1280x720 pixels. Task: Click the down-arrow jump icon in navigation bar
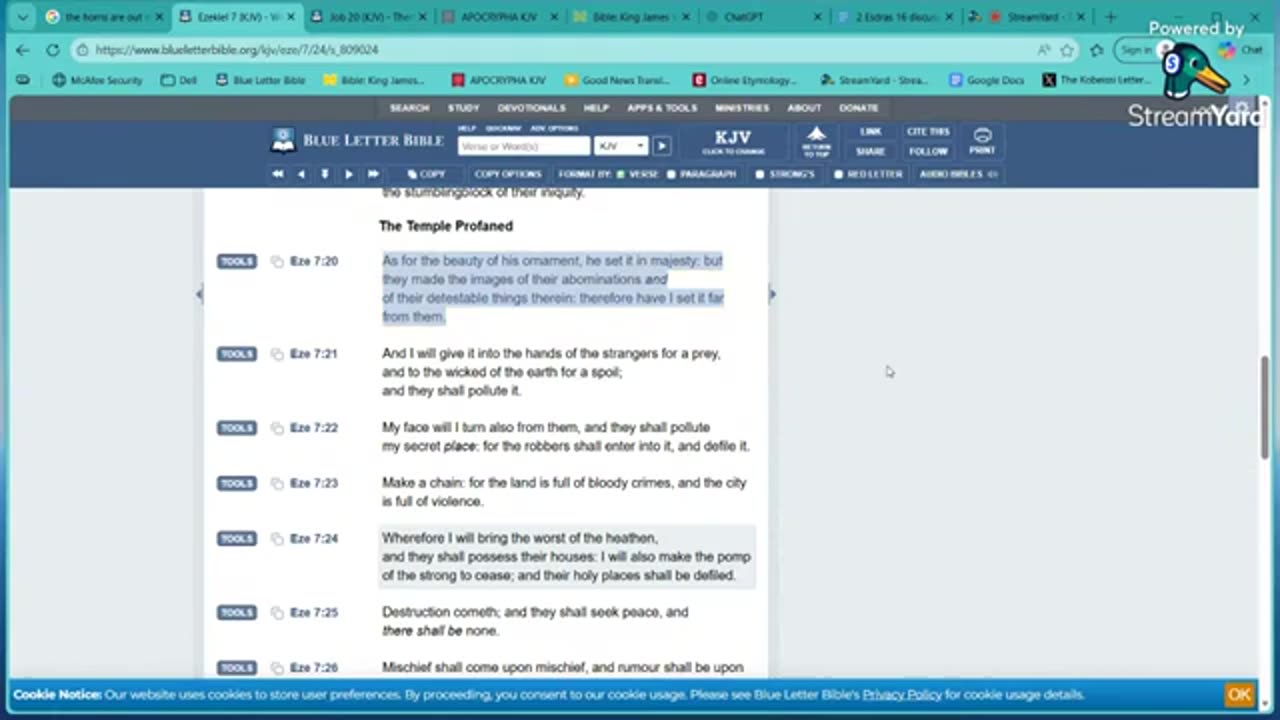(325, 174)
